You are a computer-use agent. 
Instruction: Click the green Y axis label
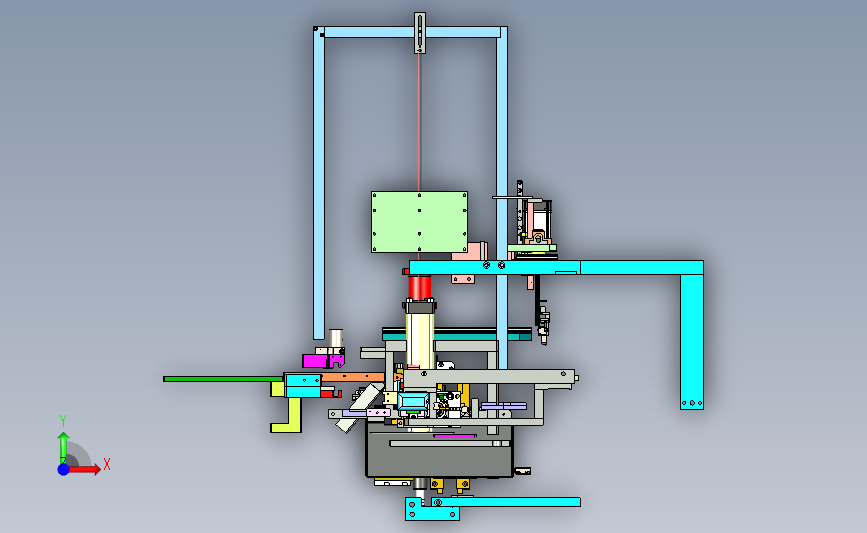pyautogui.click(x=62, y=421)
